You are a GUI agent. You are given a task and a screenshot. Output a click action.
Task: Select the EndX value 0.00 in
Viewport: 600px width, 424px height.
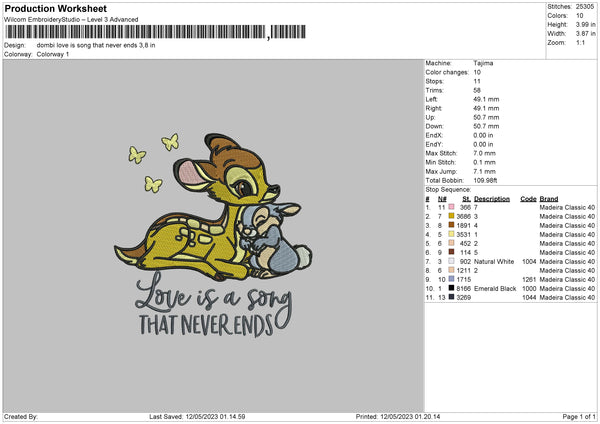[x=483, y=135]
